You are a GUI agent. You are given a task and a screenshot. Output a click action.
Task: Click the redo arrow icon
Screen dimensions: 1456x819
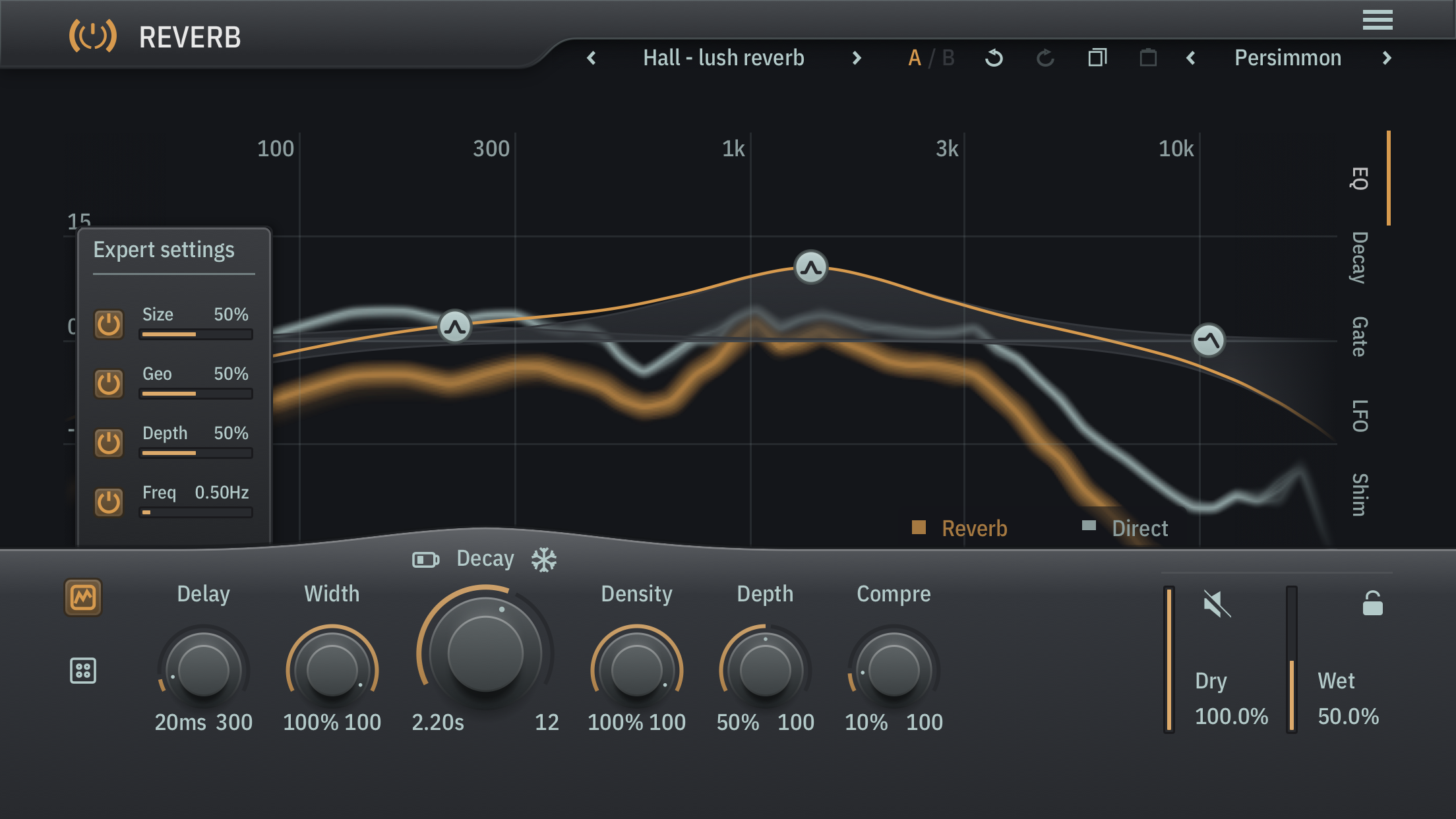click(x=1045, y=58)
